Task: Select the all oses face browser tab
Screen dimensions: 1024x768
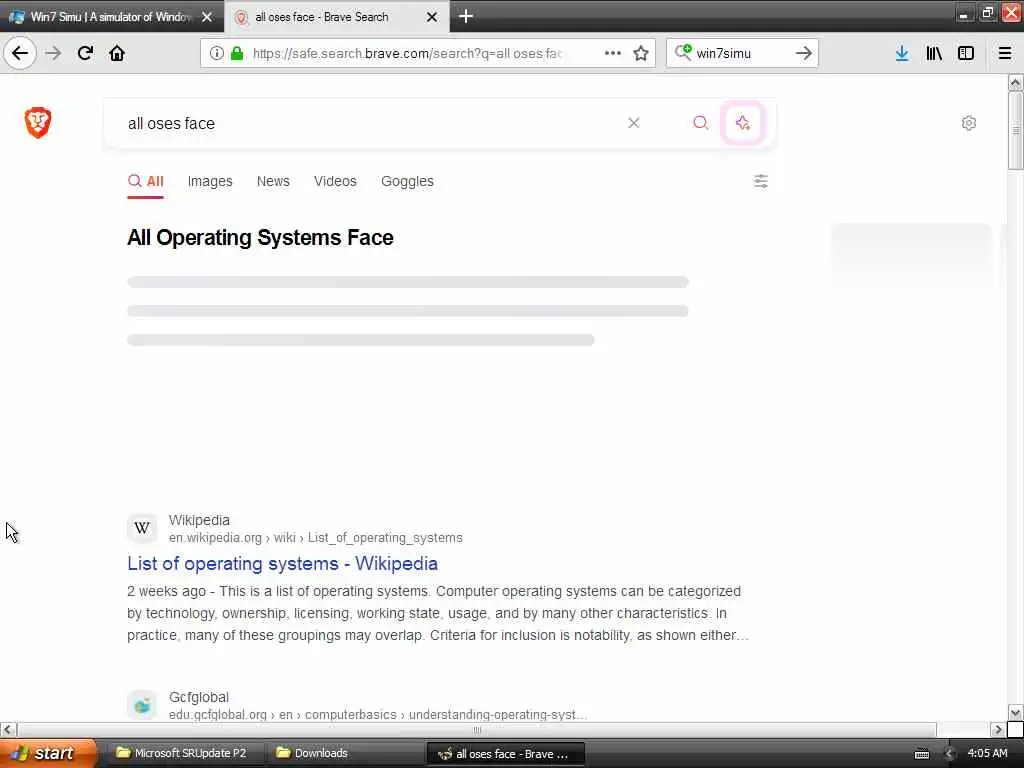Action: click(x=336, y=17)
